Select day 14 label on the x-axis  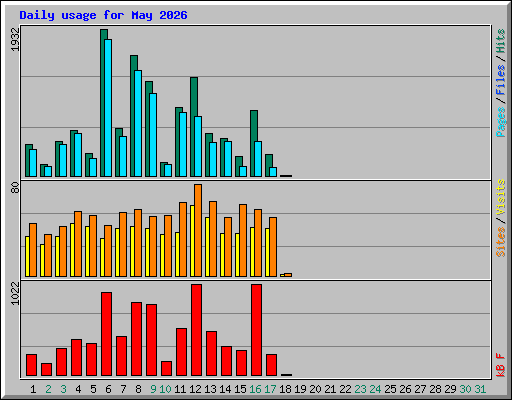tap(225, 389)
